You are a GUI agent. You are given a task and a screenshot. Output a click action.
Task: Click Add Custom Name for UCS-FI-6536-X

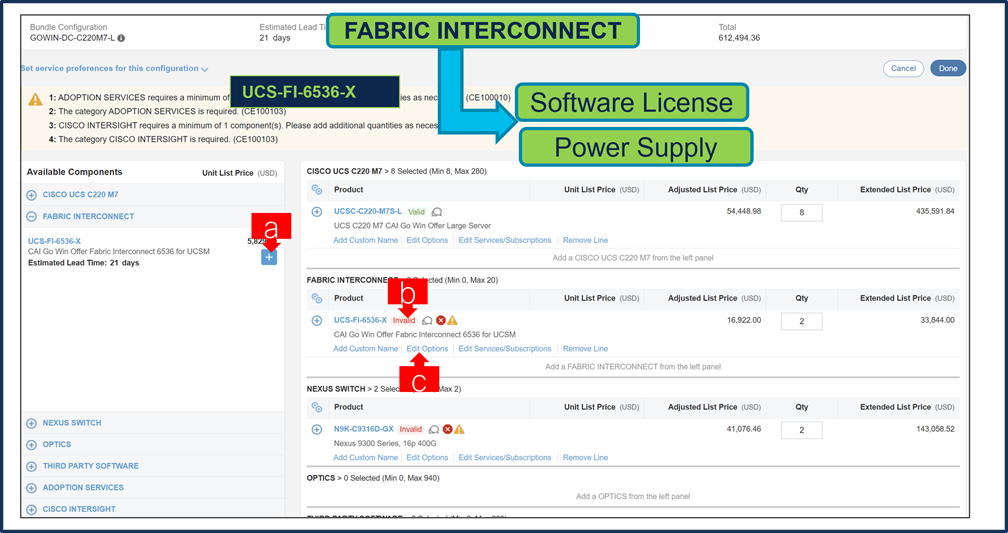pos(365,349)
